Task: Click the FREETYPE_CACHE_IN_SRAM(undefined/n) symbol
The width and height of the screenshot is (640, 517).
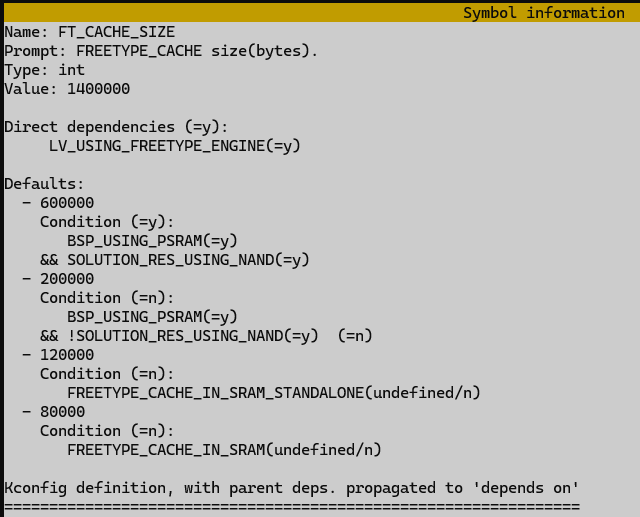Action: click(224, 450)
